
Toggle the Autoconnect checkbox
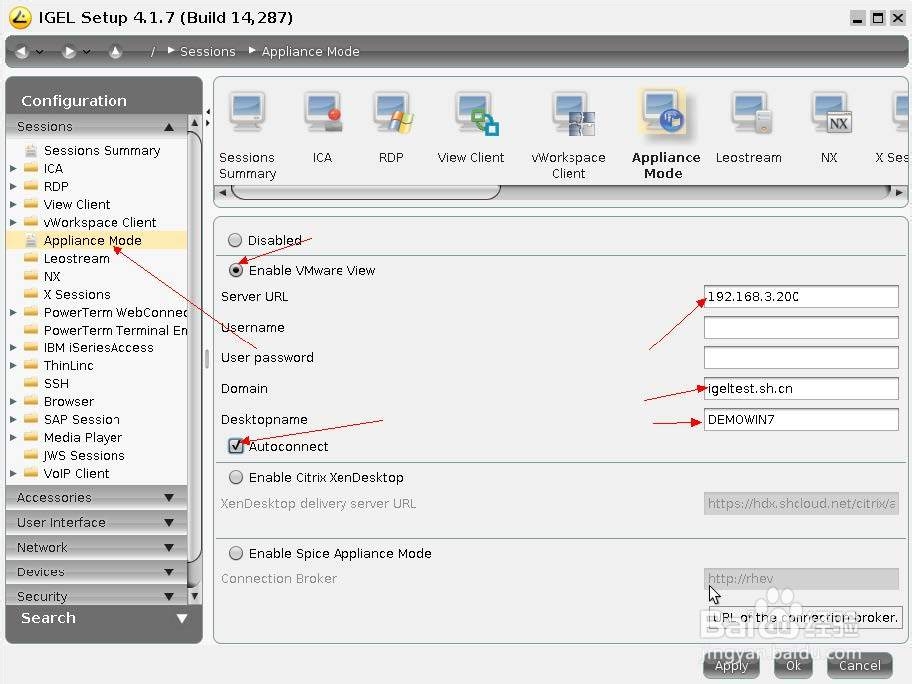236,446
